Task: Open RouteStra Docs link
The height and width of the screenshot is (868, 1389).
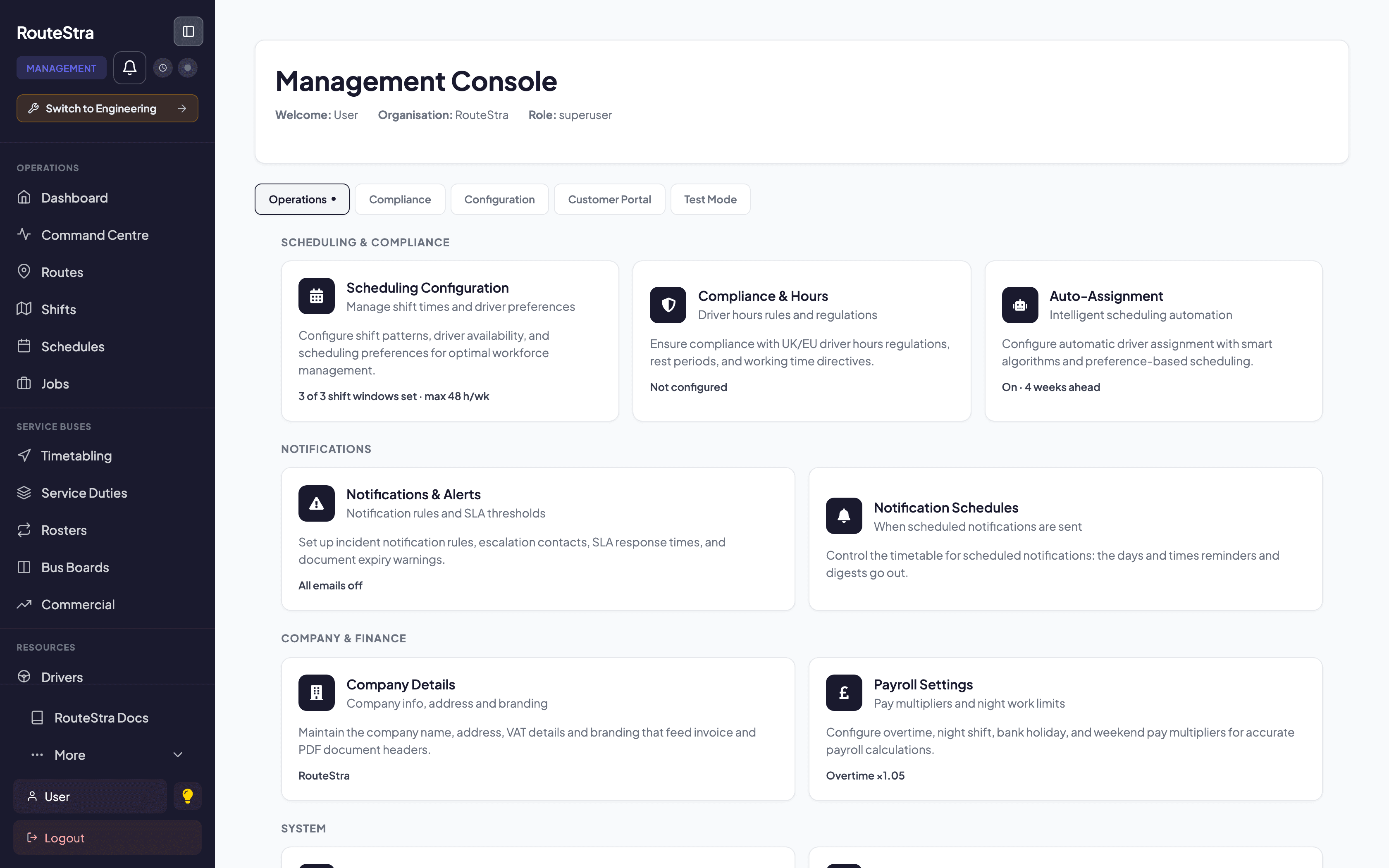Action: 107,718
